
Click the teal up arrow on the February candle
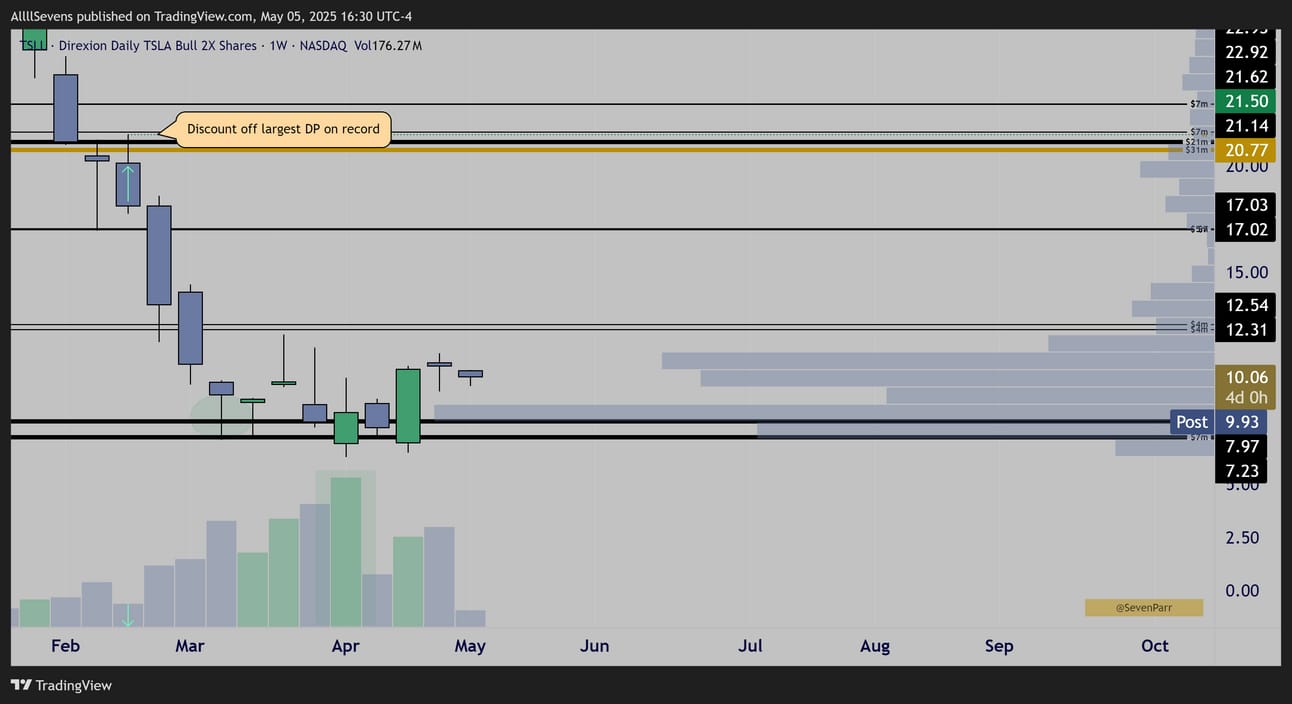[128, 184]
